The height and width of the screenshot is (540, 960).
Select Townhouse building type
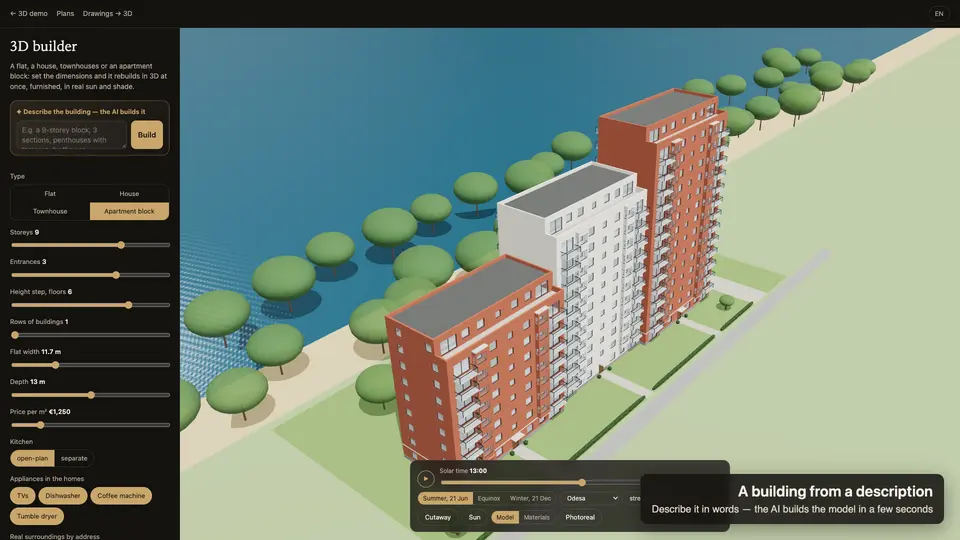50,211
